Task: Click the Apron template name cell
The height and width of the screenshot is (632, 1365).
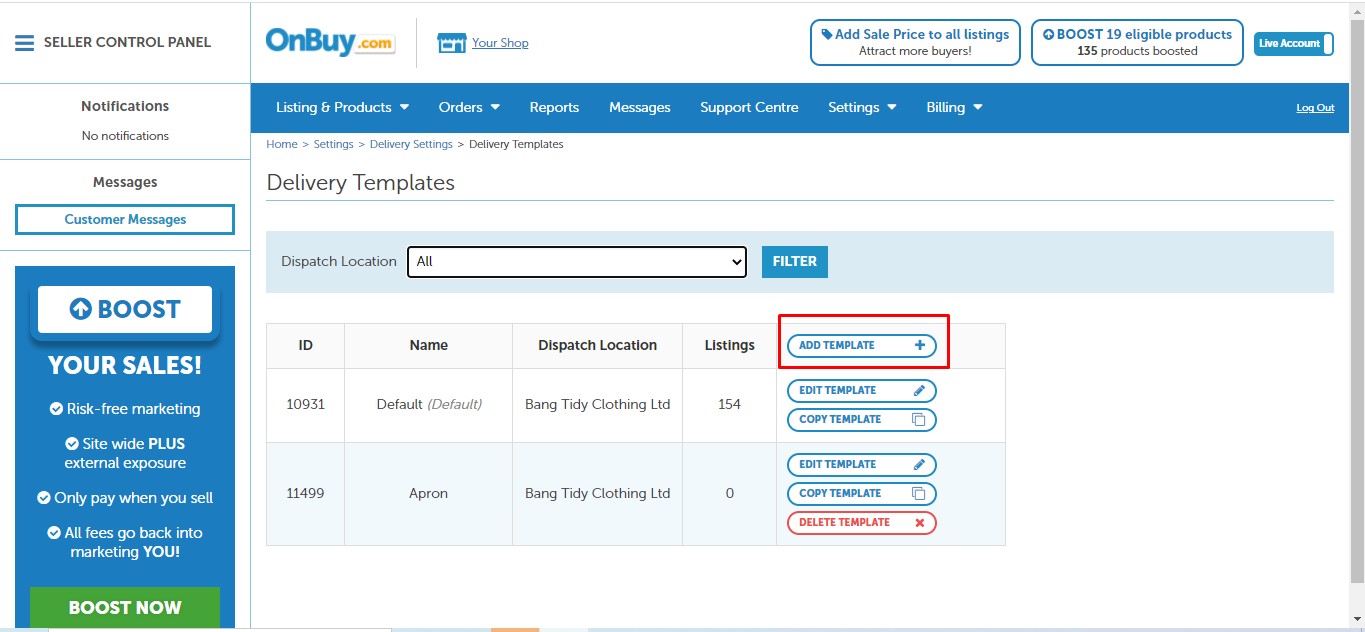Action: tap(428, 494)
